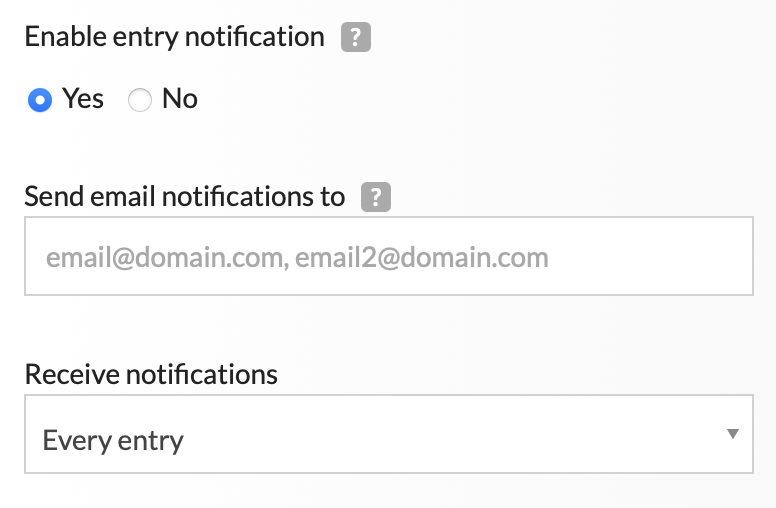Click the "Yes" option label text

pyautogui.click(x=83, y=99)
